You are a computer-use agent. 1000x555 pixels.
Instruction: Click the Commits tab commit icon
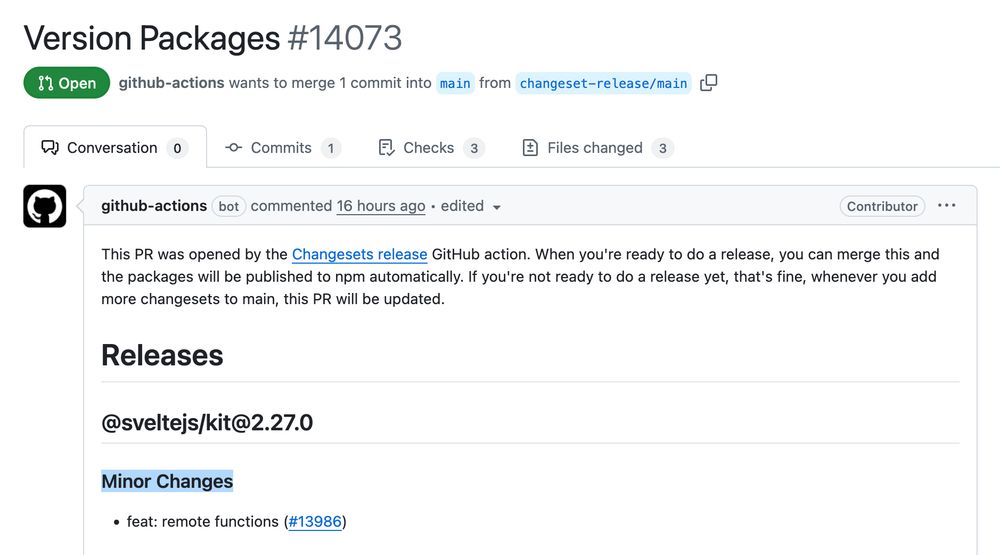point(233,147)
